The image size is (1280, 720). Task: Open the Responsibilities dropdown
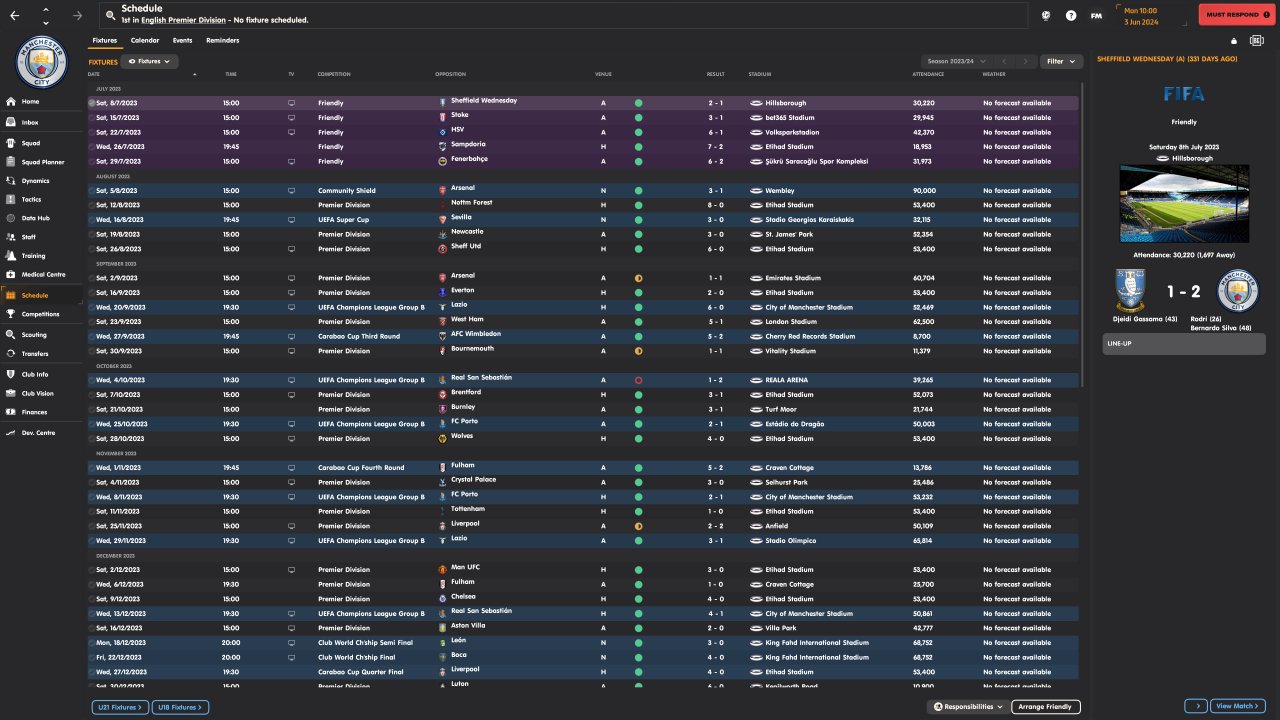click(x=968, y=707)
